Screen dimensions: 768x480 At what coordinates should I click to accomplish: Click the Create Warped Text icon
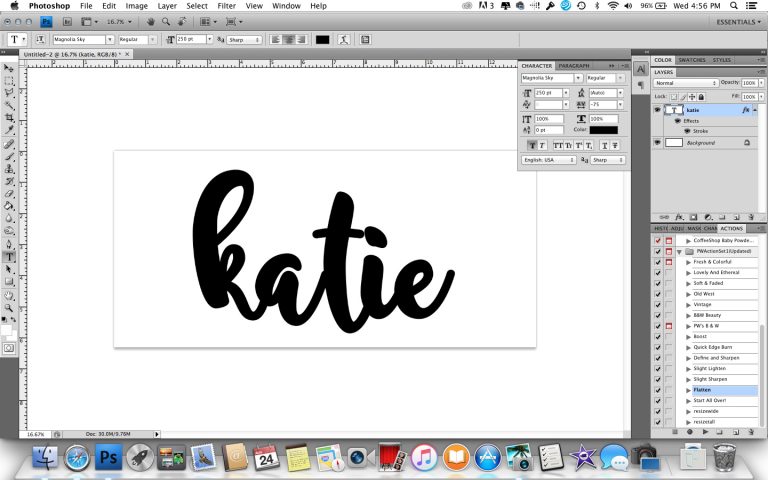344,40
